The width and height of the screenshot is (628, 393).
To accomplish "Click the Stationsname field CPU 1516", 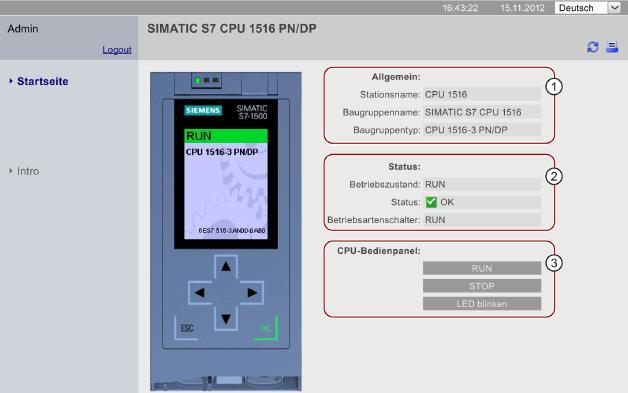I will click(x=482, y=95).
